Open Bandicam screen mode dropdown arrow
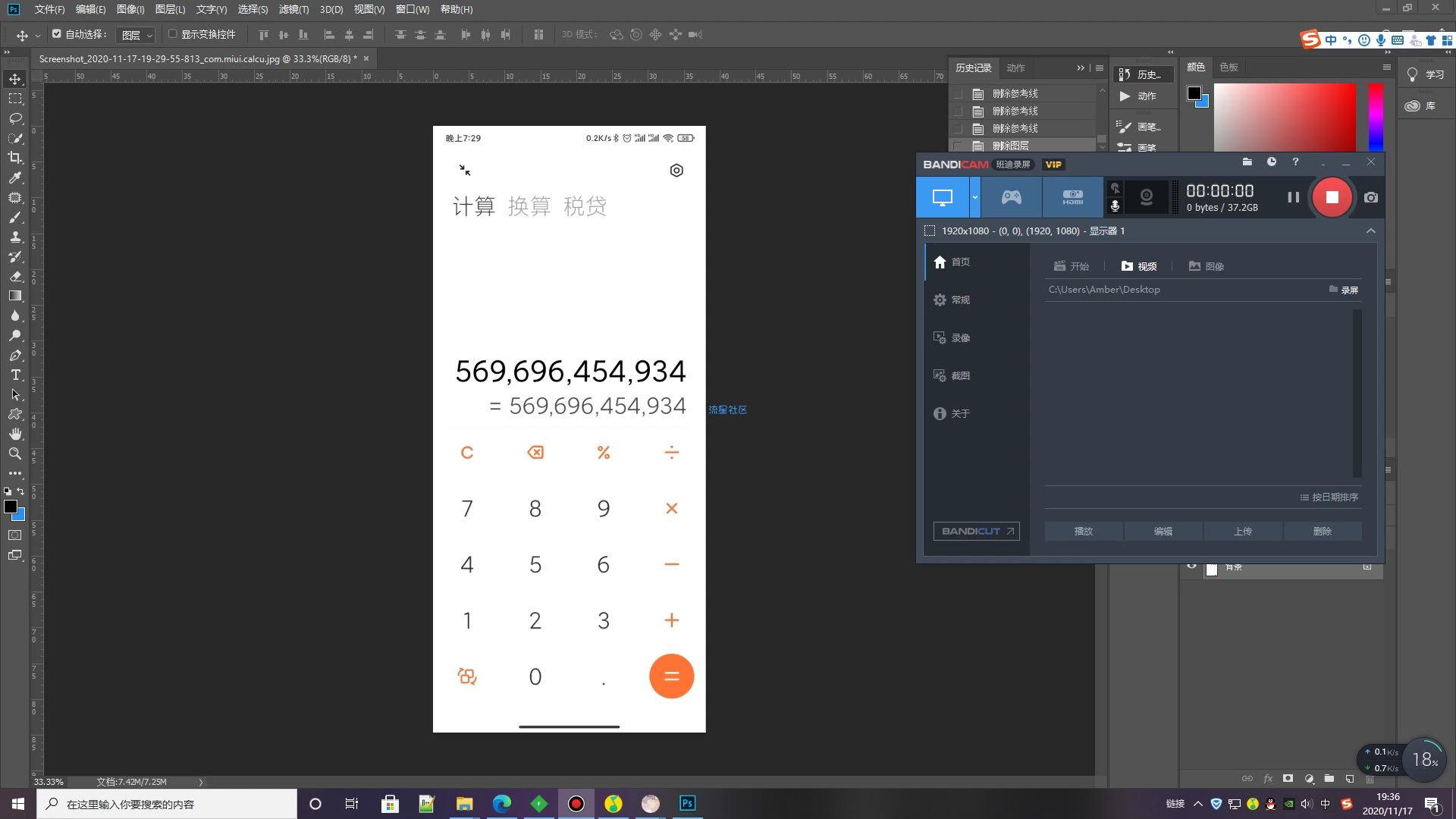The width and height of the screenshot is (1456, 819). [x=975, y=197]
